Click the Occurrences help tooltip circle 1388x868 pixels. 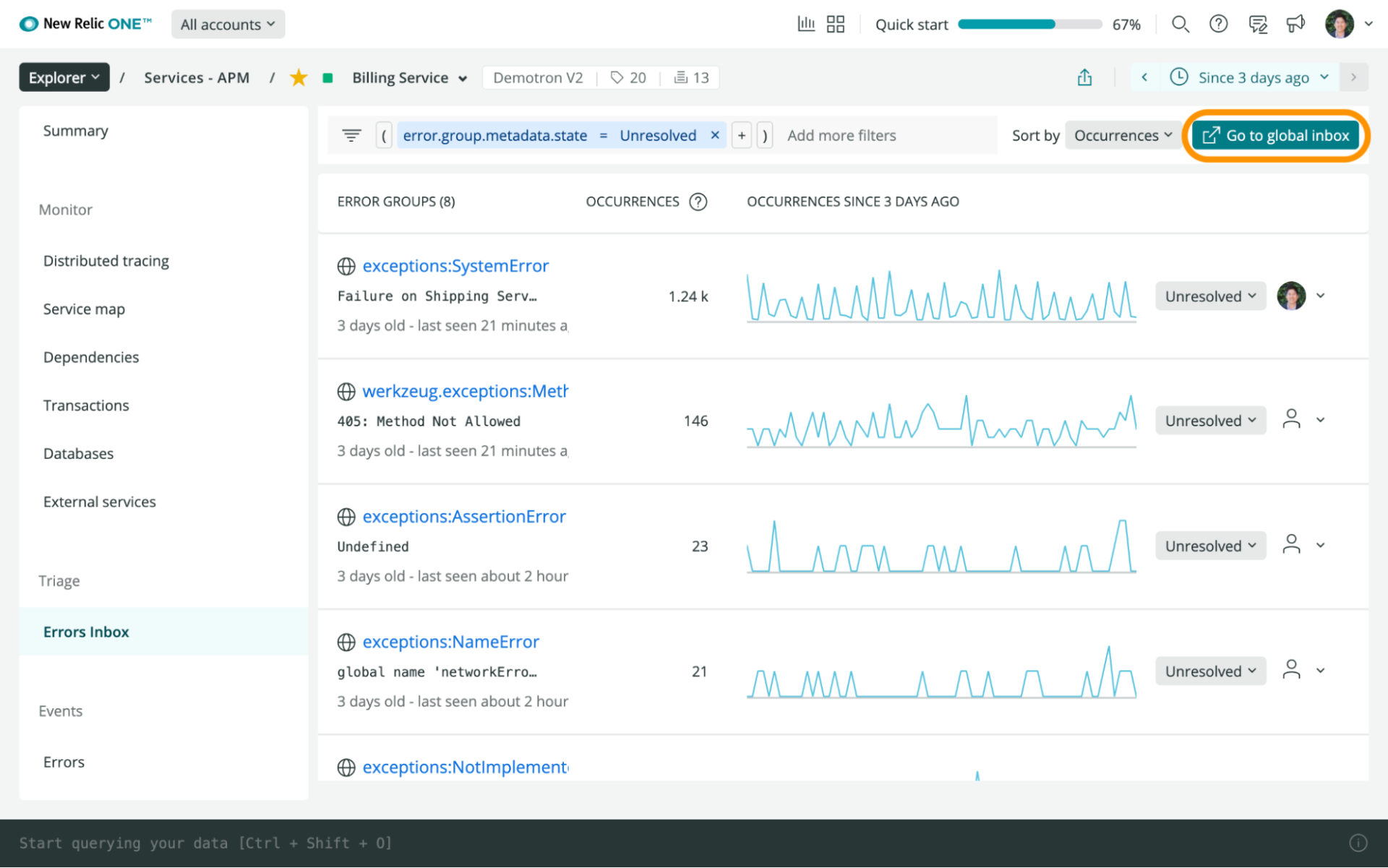click(698, 202)
